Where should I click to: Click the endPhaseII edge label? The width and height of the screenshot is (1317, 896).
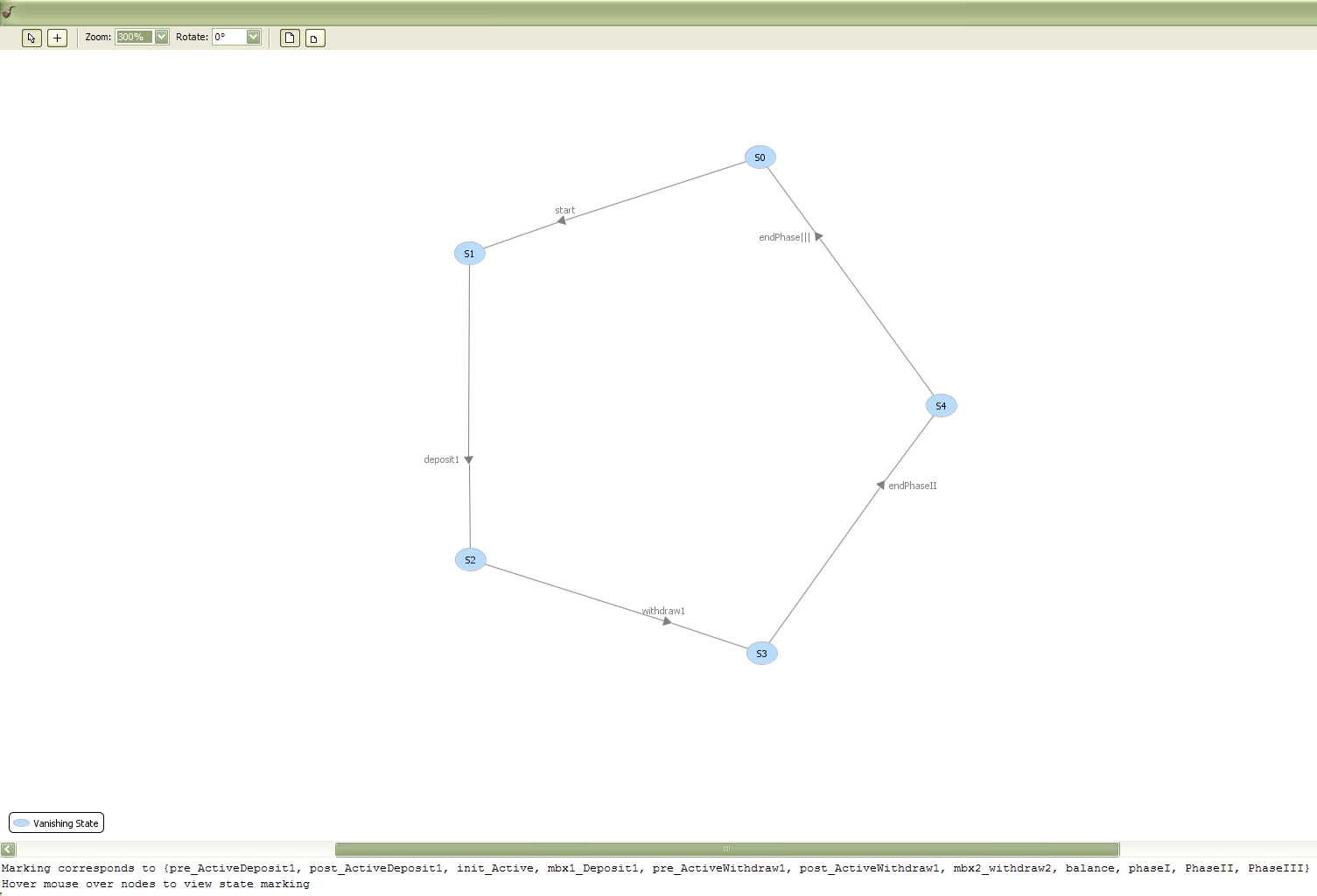[912, 486]
